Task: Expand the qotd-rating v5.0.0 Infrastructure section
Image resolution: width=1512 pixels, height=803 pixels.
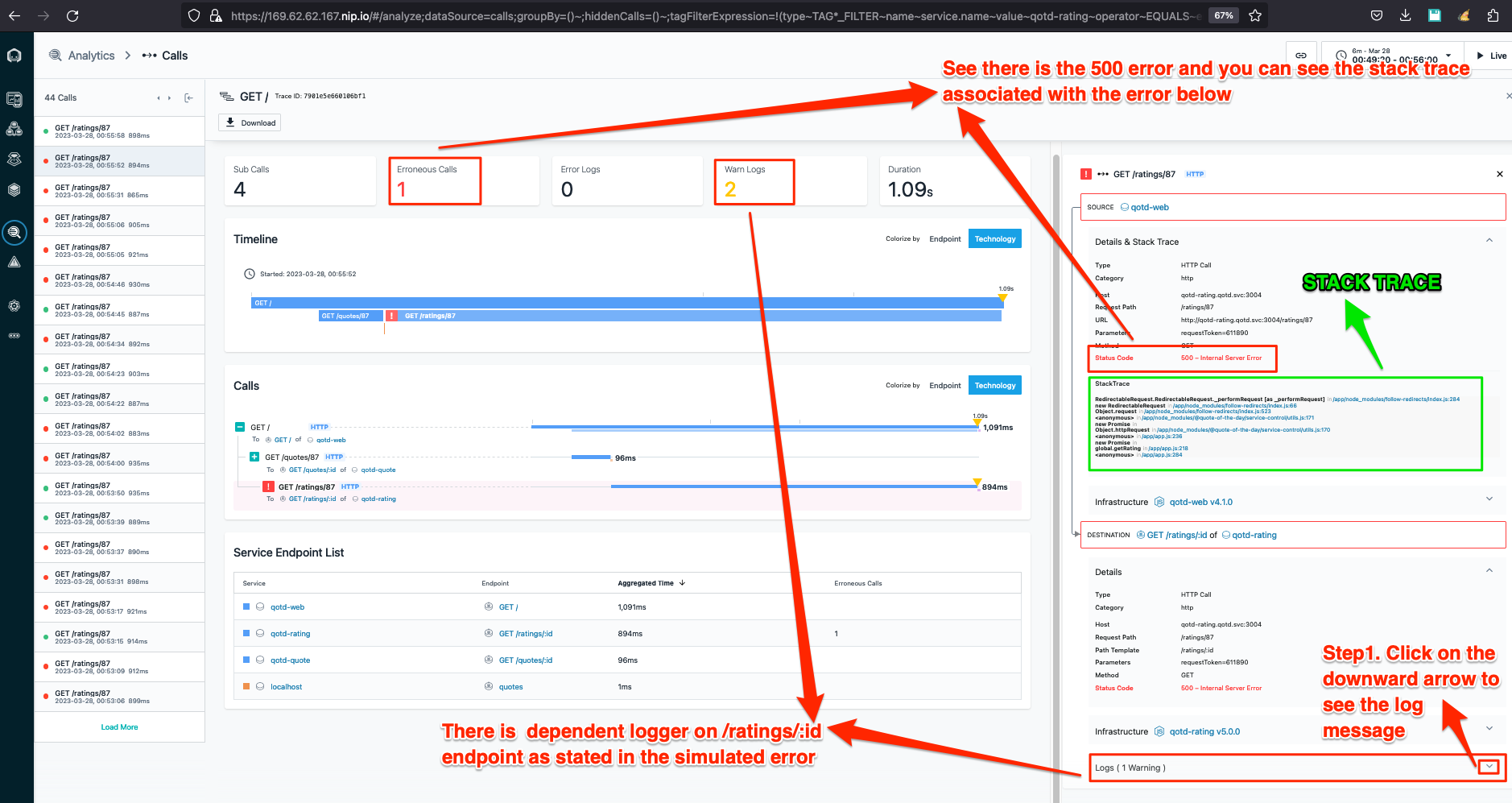Action: [x=1489, y=729]
